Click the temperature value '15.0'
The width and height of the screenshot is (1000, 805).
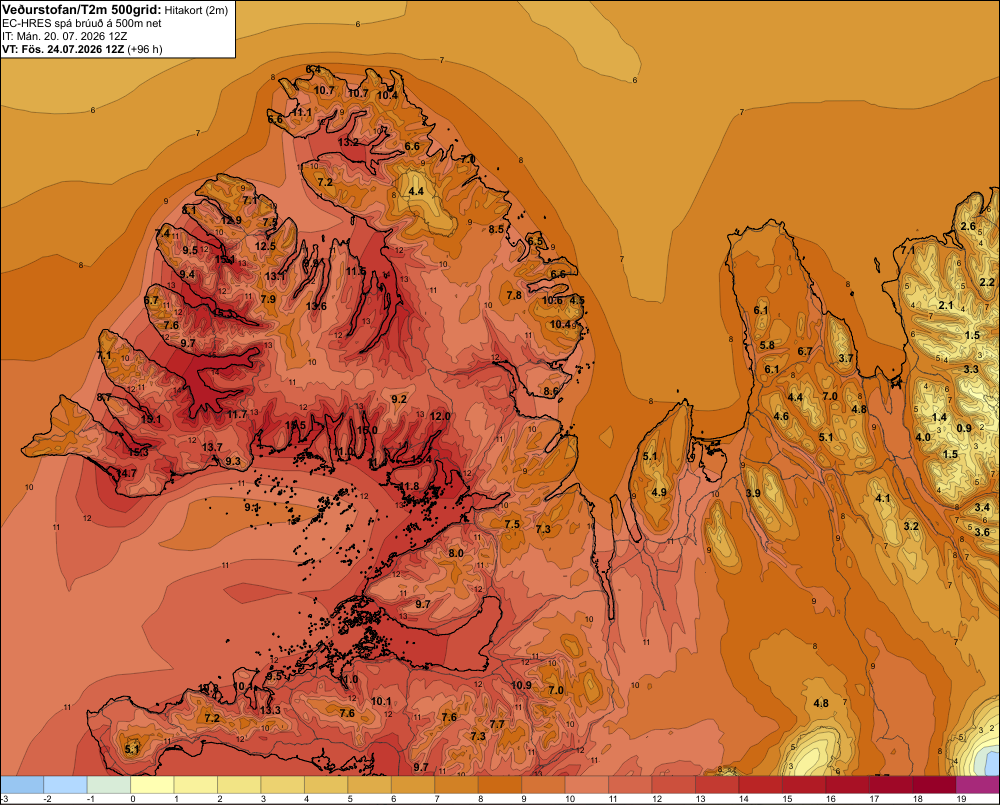(367, 431)
